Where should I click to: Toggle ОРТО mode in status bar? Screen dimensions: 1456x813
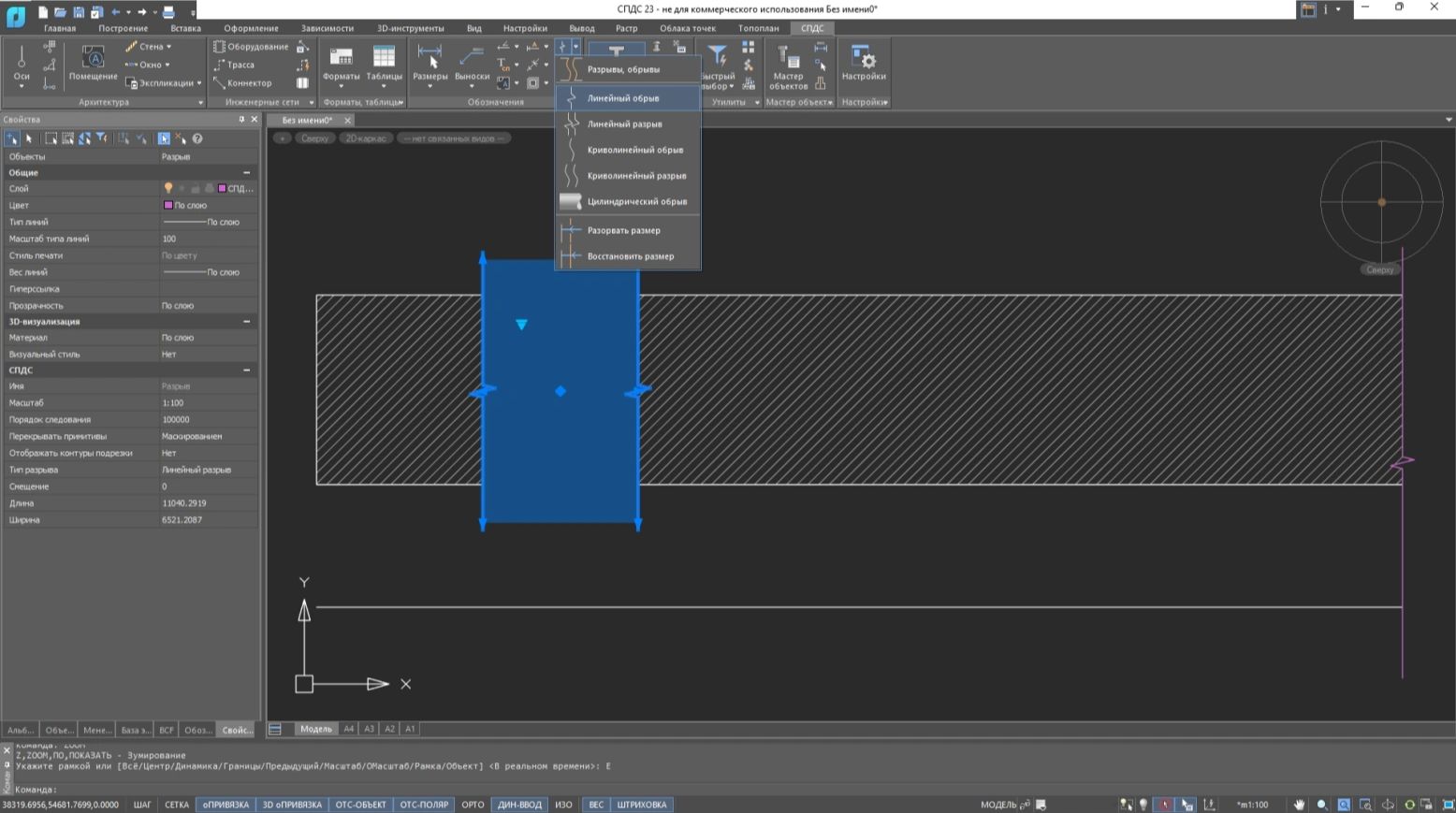pos(473,805)
